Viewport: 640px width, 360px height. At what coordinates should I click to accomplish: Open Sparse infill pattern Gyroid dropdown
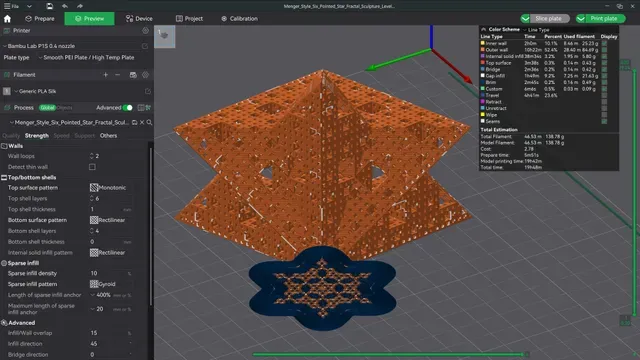[110, 284]
